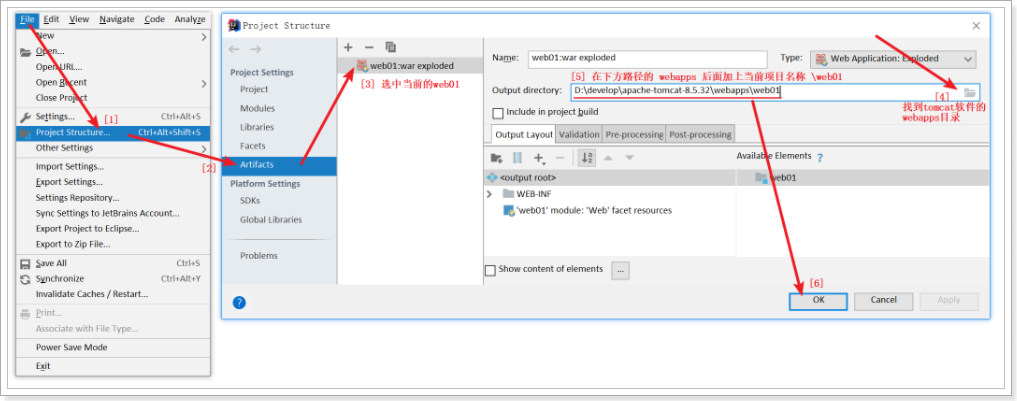The width and height of the screenshot is (1017, 401).
Task: Choose Exit in File menu
Action: click(x=114, y=367)
